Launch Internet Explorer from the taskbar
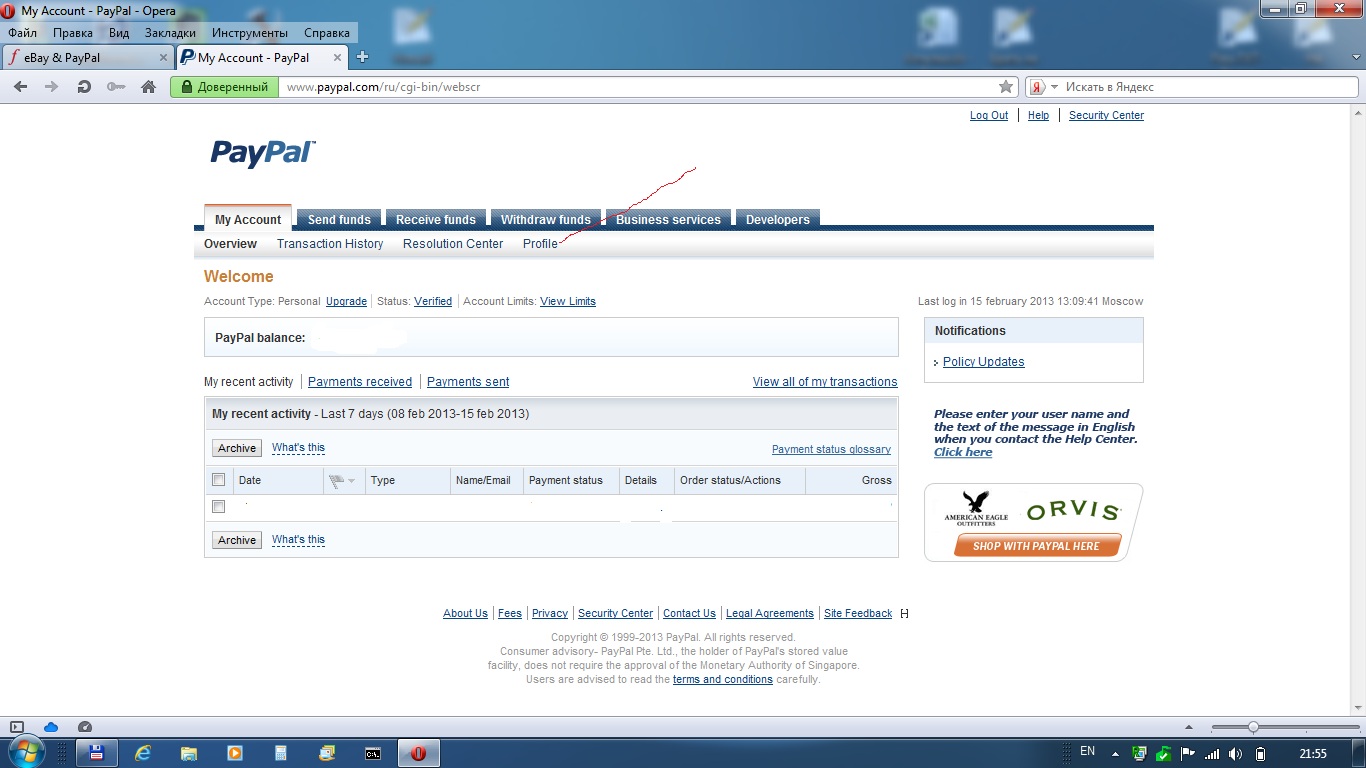Viewport: 1366px width, 768px height. tap(144, 753)
